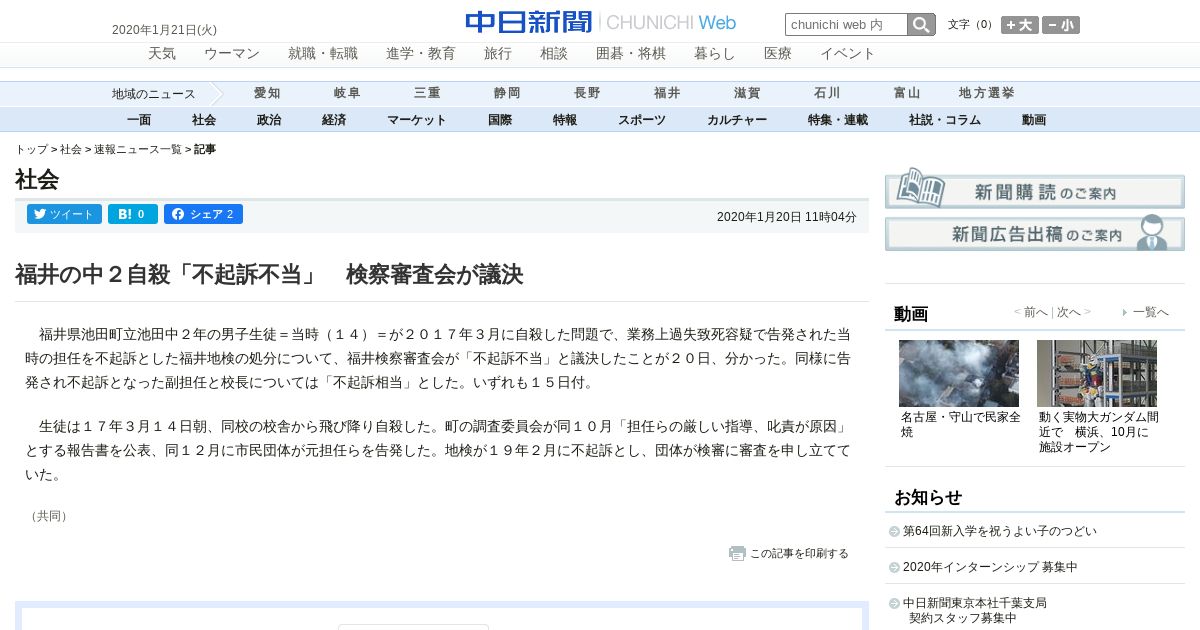Open 囲碁・将棋 menu item

[631, 54]
